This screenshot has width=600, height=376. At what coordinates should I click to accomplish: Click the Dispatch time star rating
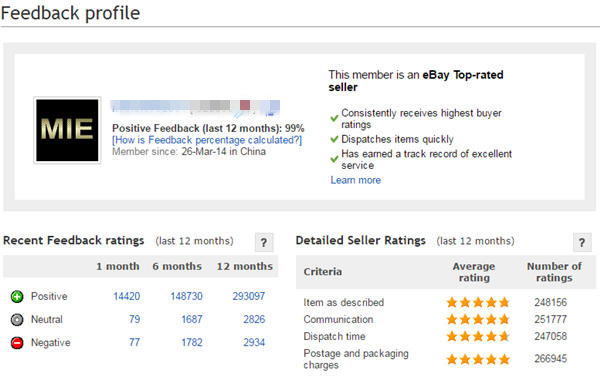(478, 337)
